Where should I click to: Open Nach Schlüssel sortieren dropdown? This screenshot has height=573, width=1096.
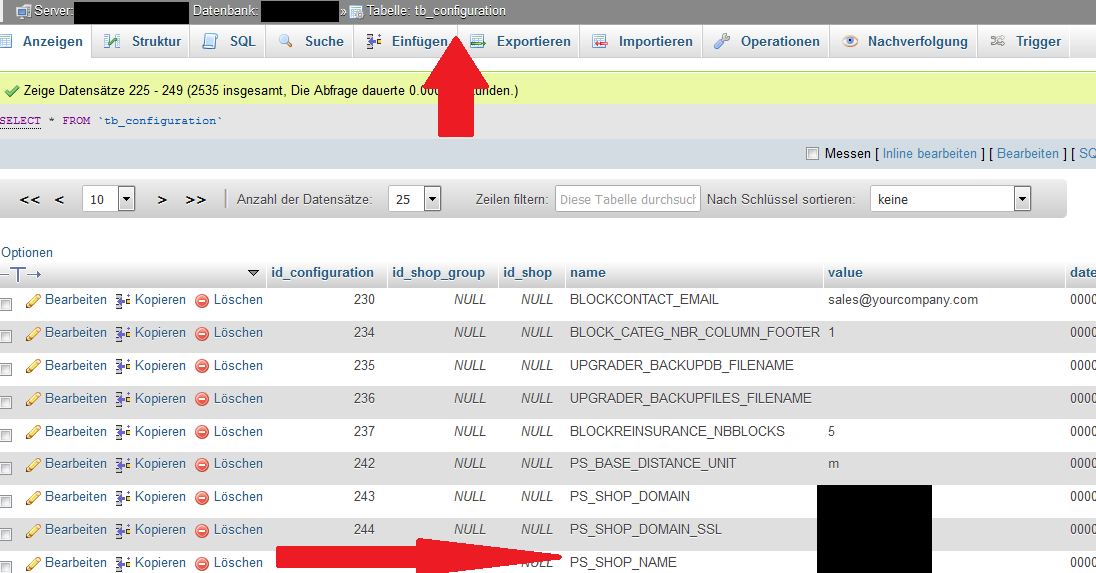(951, 199)
